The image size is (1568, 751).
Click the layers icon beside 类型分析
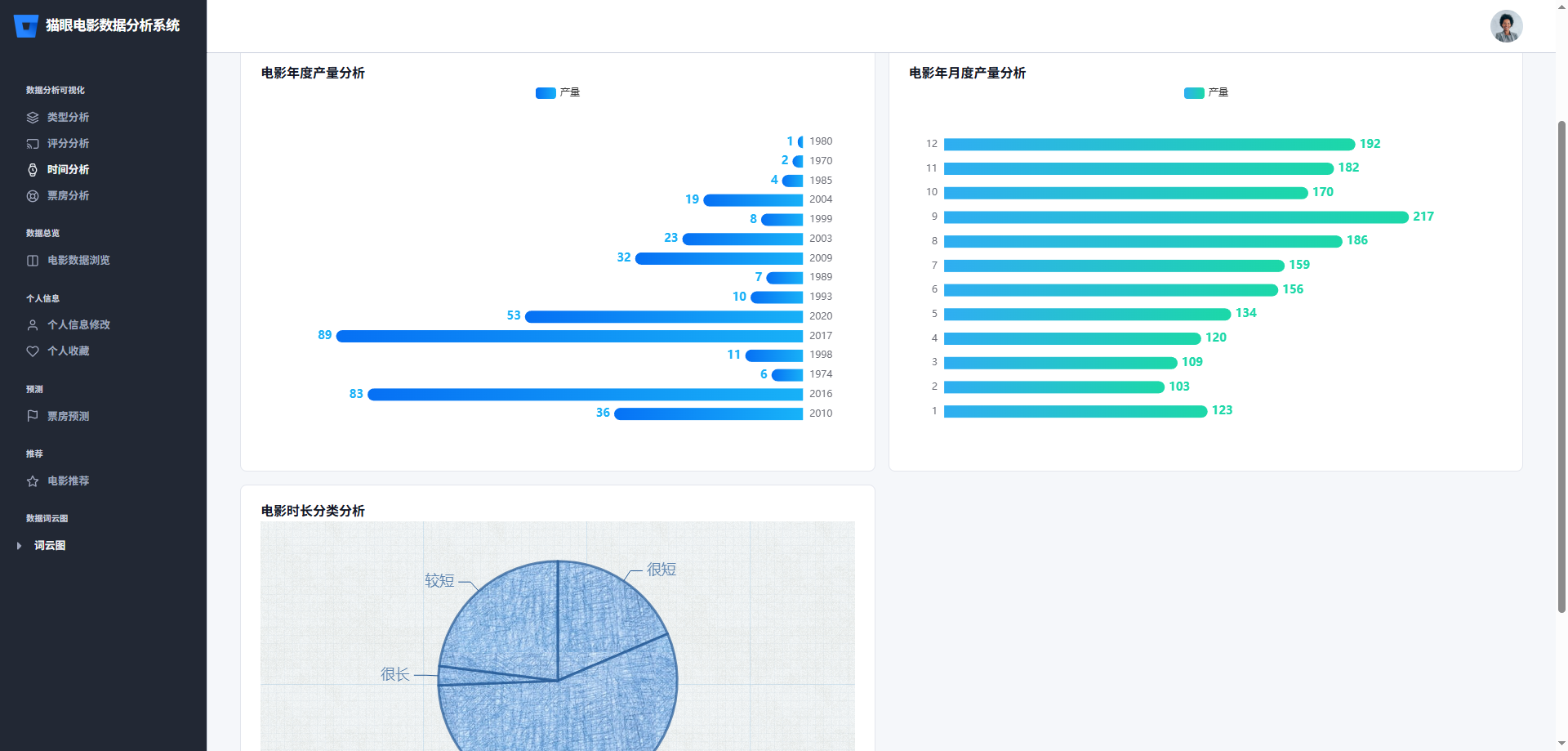point(33,118)
